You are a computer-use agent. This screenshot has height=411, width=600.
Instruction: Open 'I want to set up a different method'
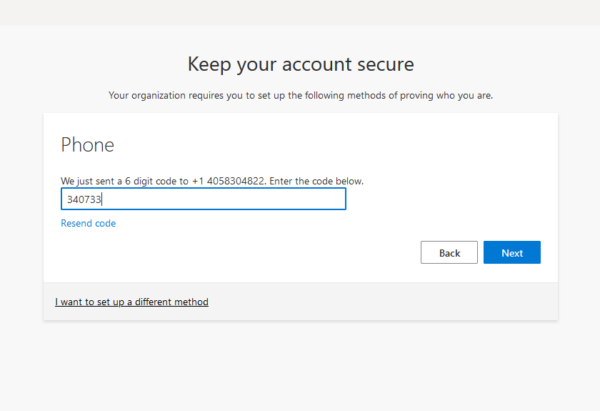(x=132, y=301)
